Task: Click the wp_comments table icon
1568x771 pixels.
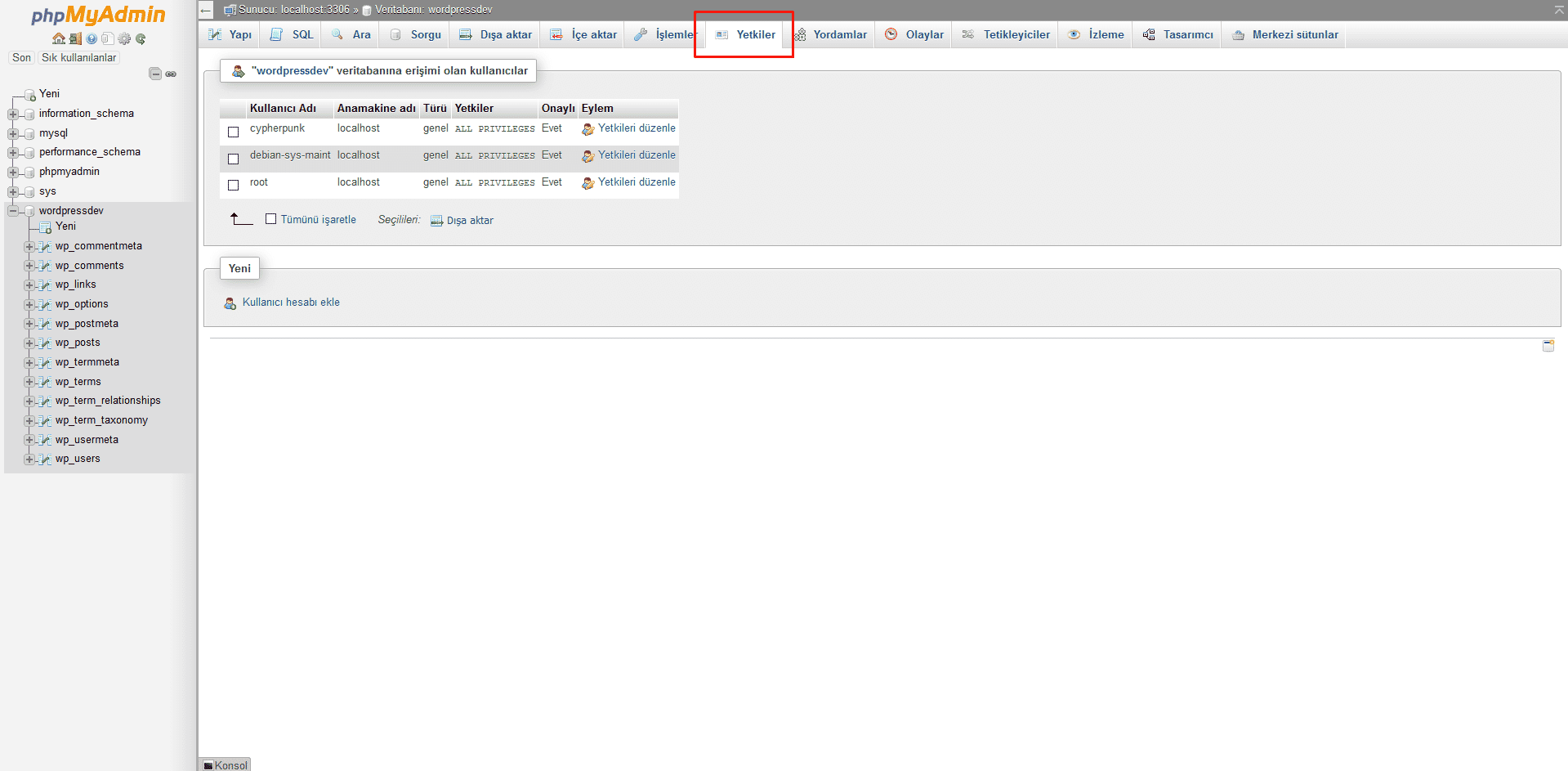Action: pos(46,267)
